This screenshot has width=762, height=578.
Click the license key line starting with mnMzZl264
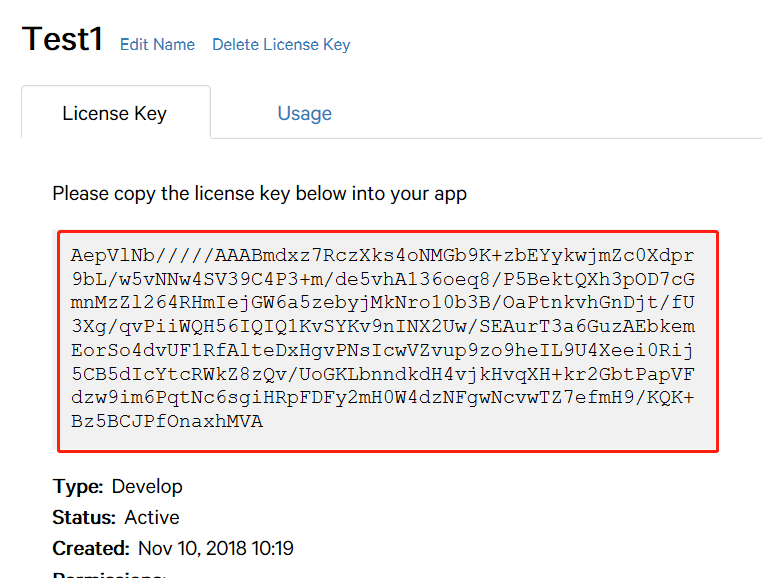click(x=382, y=302)
